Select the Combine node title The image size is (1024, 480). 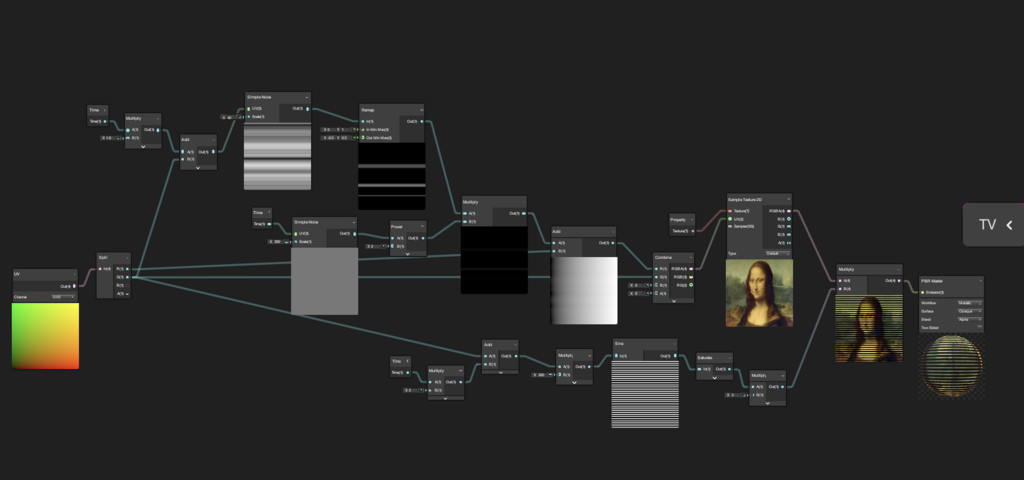[664, 258]
